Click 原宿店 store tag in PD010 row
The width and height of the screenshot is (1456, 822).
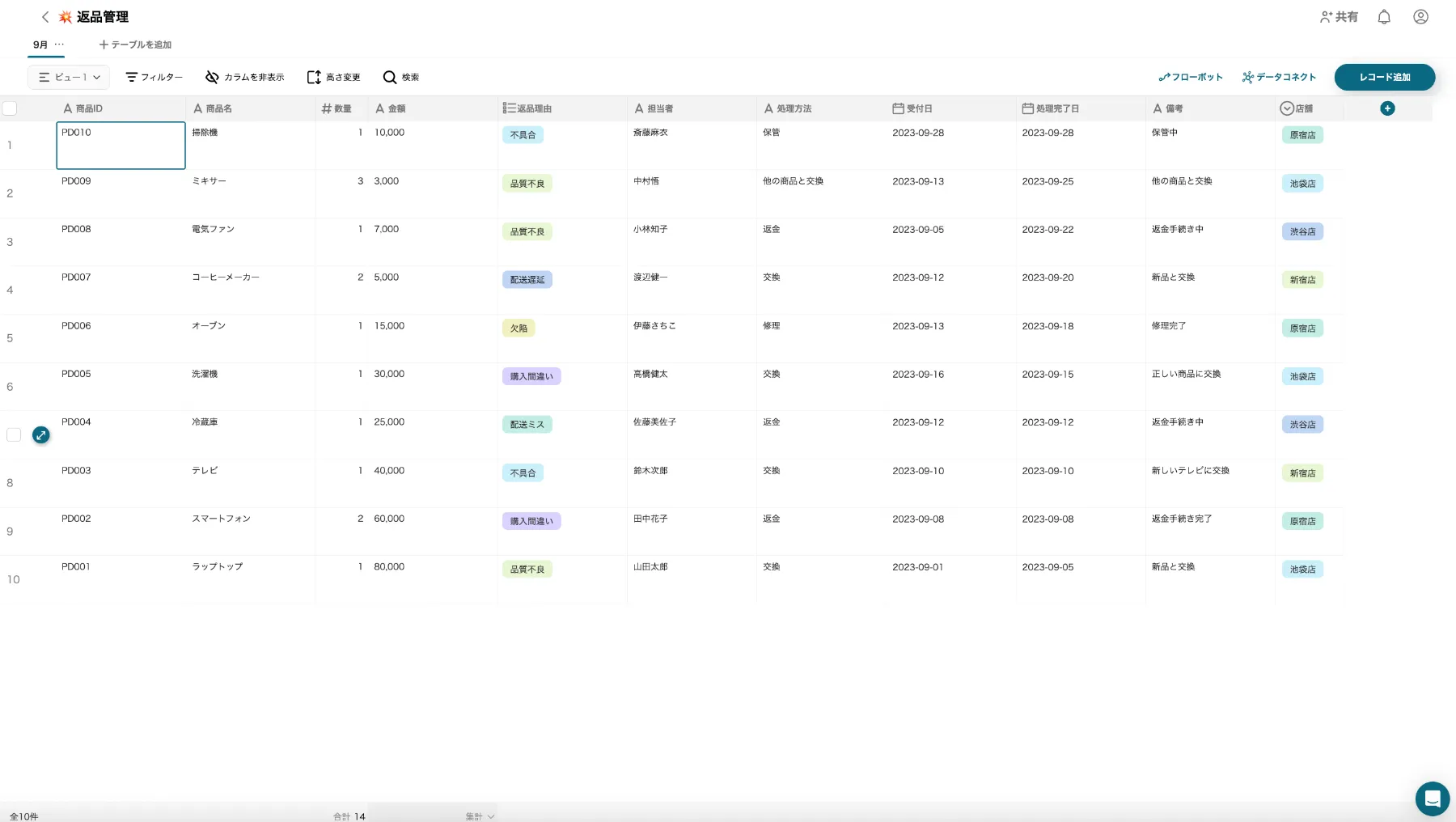pyautogui.click(x=1302, y=135)
